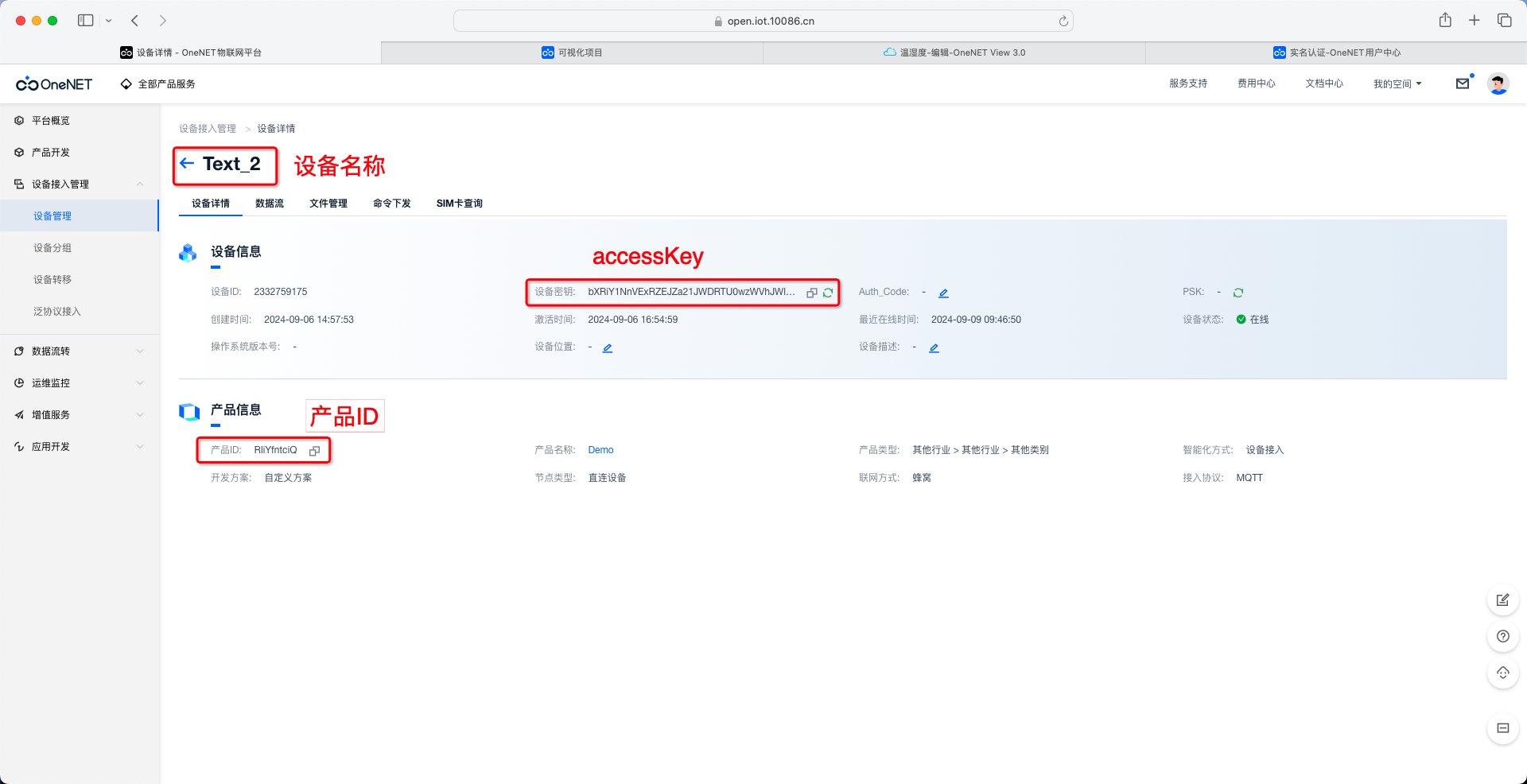Open the mail notifications icon

point(1463,83)
